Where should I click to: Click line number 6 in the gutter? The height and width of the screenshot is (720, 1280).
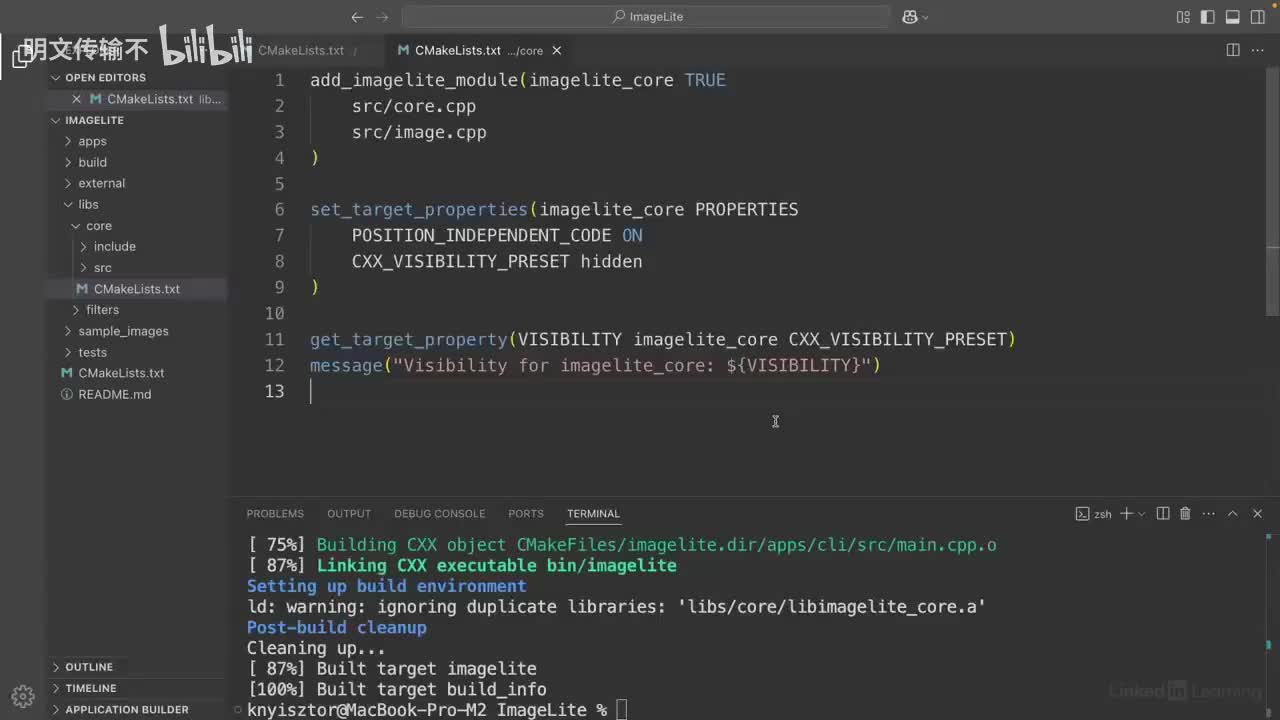tap(279, 210)
